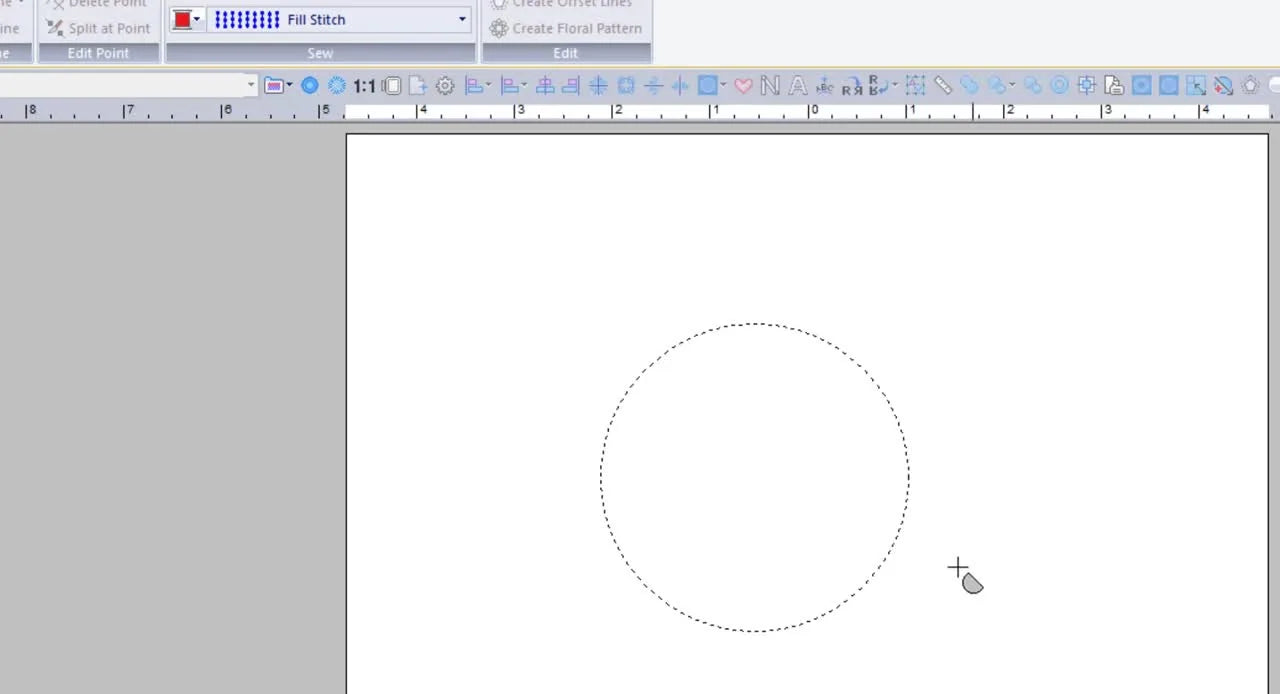
Task: Select the ruler measure tool
Action: point(943,86)
